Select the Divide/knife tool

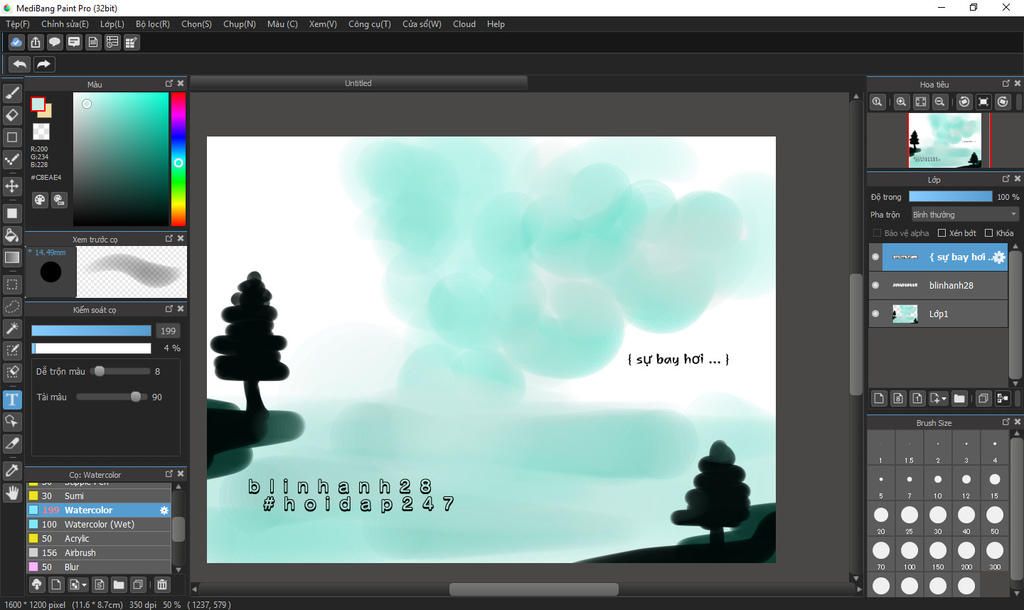pos(12,443)
